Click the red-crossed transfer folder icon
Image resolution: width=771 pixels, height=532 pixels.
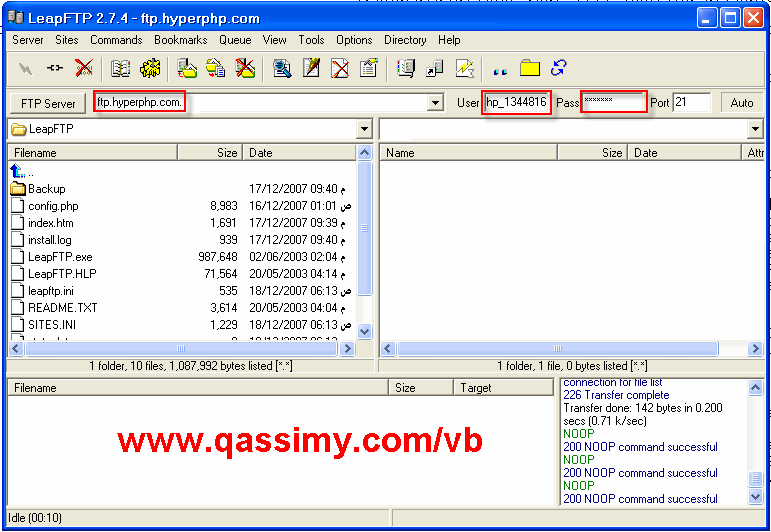245,68
